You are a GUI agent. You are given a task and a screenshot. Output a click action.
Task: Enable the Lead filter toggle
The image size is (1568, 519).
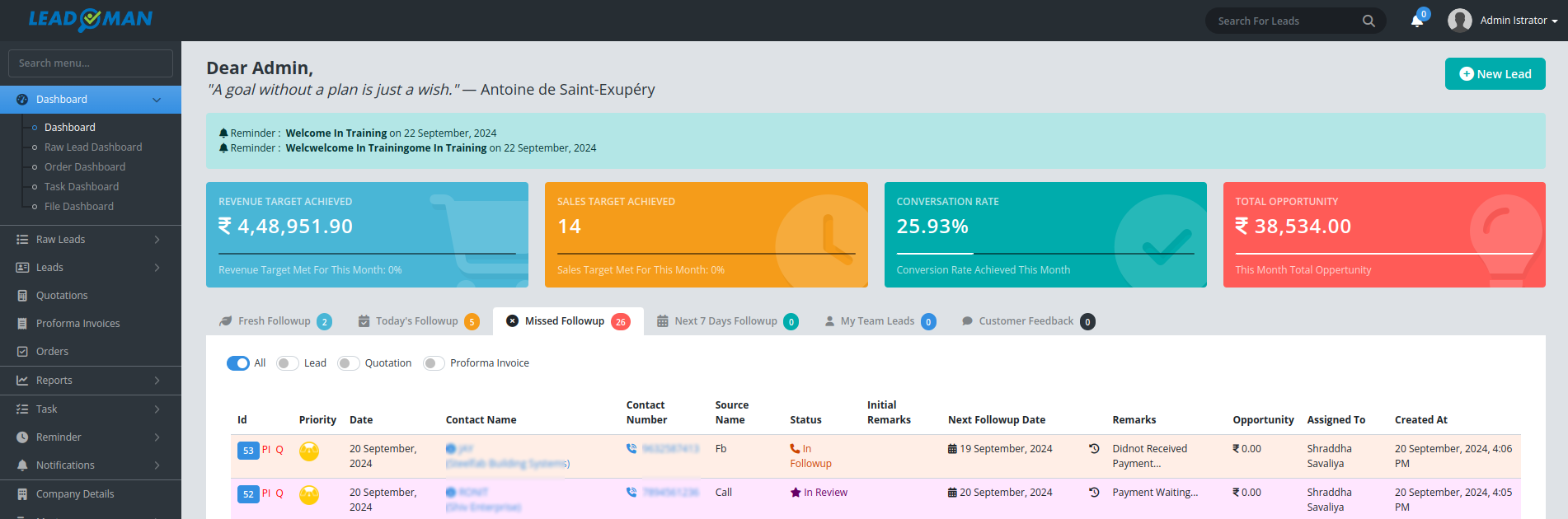point(287,363)
